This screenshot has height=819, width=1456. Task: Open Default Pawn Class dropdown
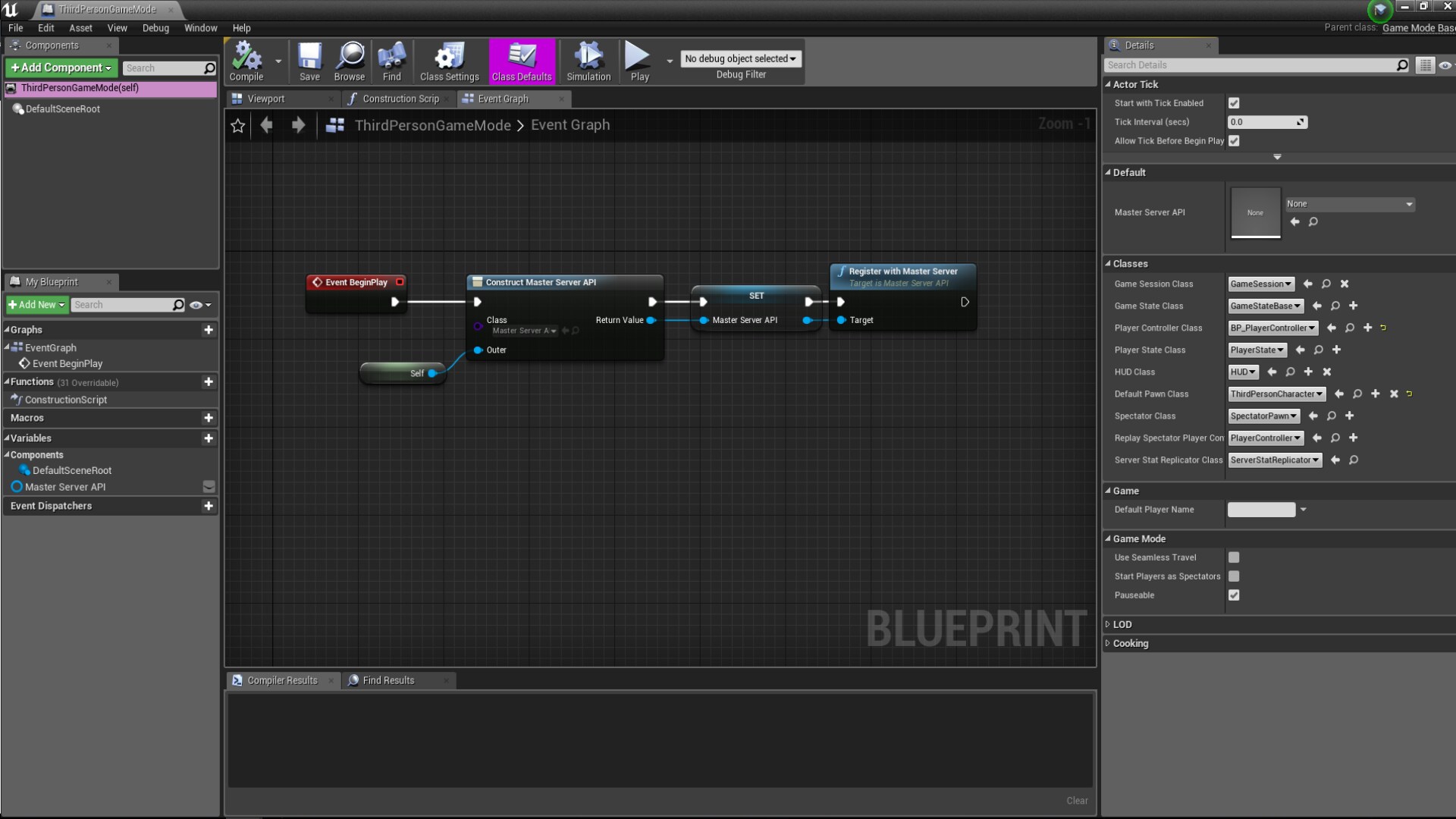pos(1276,394)
